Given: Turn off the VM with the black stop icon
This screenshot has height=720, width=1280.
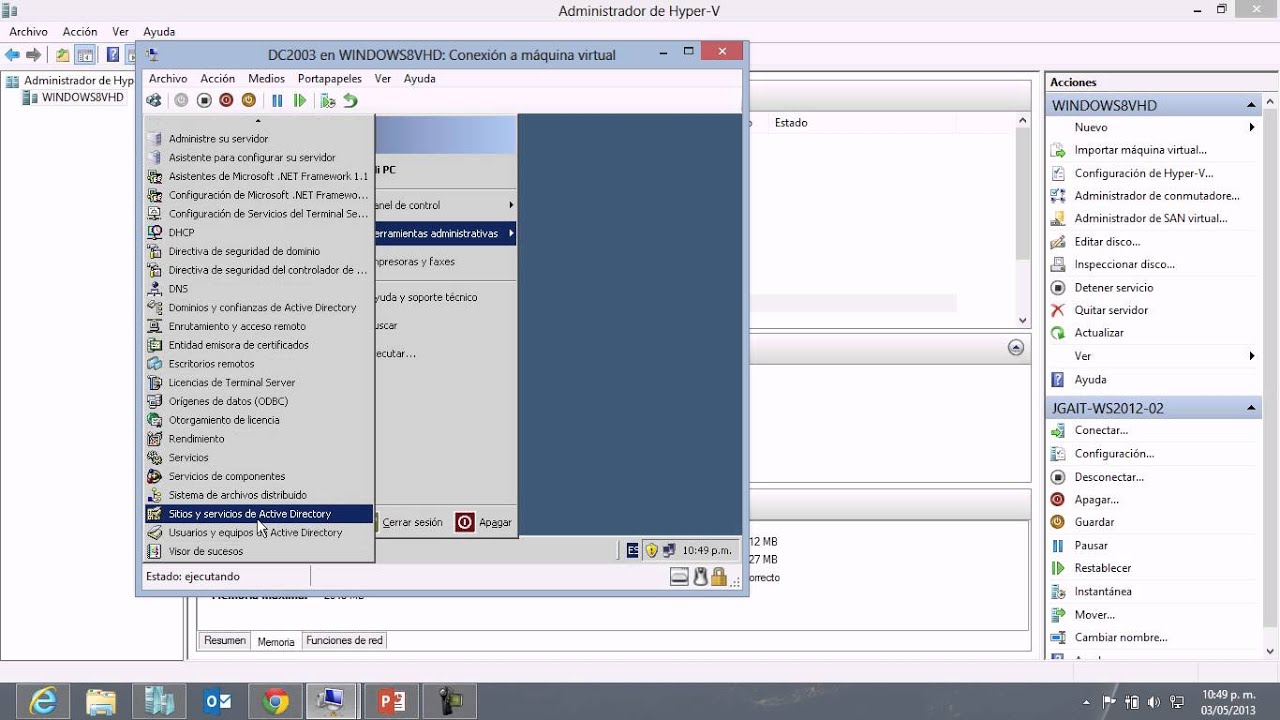Looking at the screenshot, I should (204, 100).
